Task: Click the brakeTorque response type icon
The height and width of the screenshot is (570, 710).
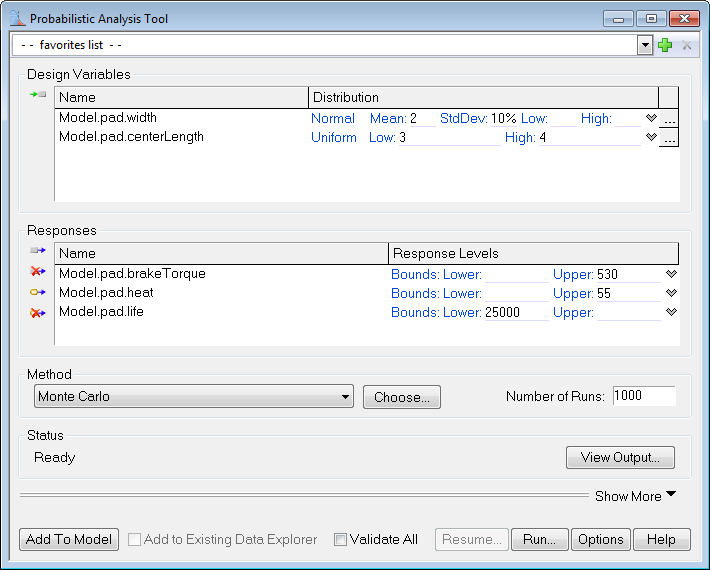Action: (x=38, y=273)
